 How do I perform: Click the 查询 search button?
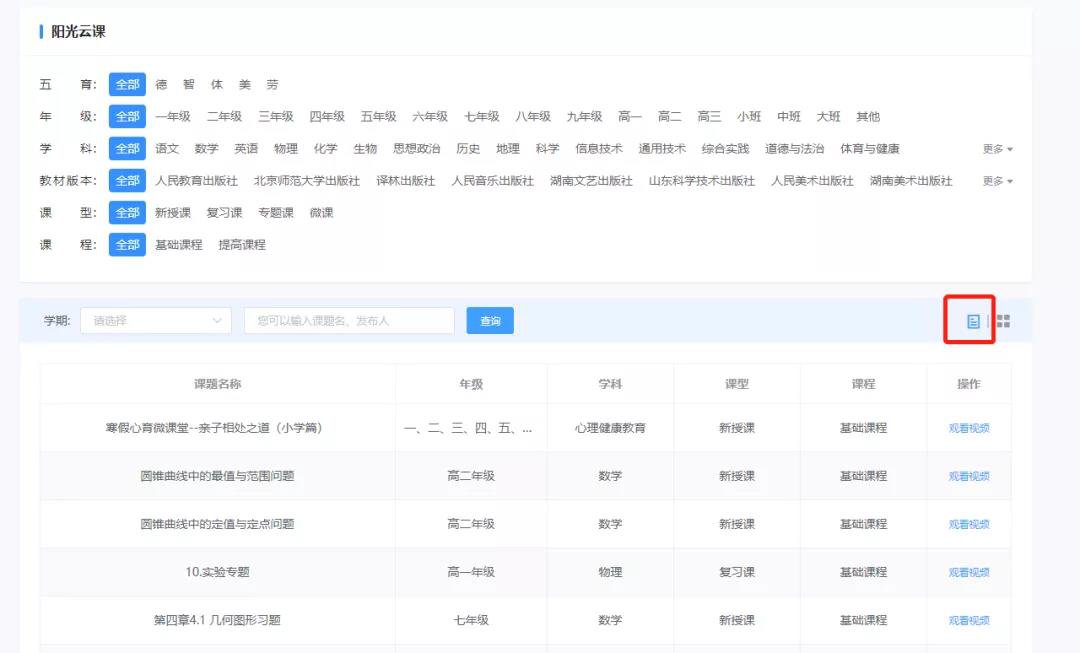(490, 321)
